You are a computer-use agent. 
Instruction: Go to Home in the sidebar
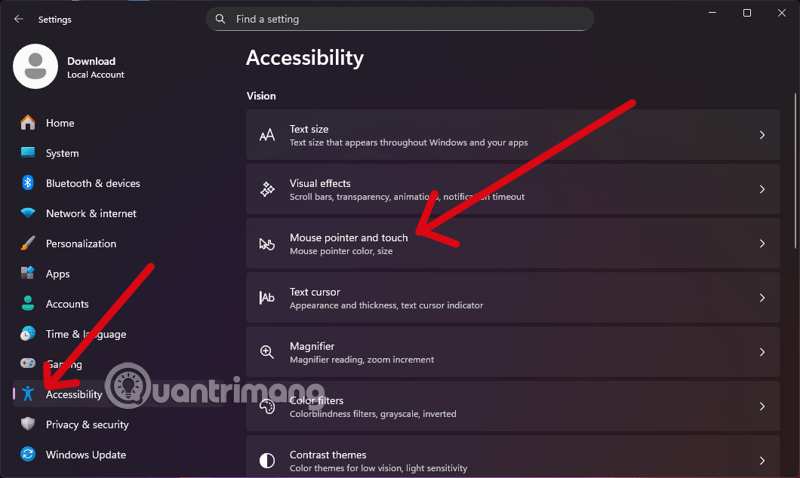click(x=60, y=123)
